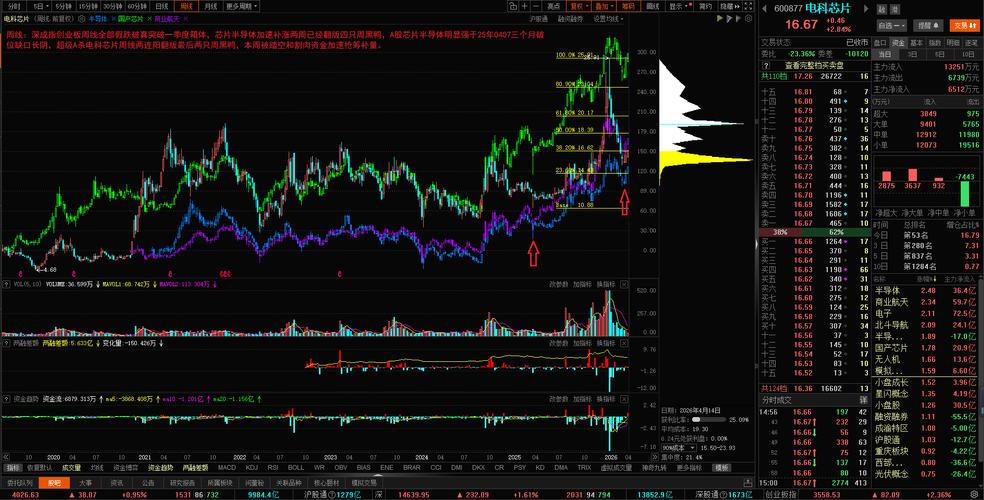Open 90%成本 dropdown in chip panel
This screenshot has height=500, width=984.
pyautogui.click(x=679, y=447)
